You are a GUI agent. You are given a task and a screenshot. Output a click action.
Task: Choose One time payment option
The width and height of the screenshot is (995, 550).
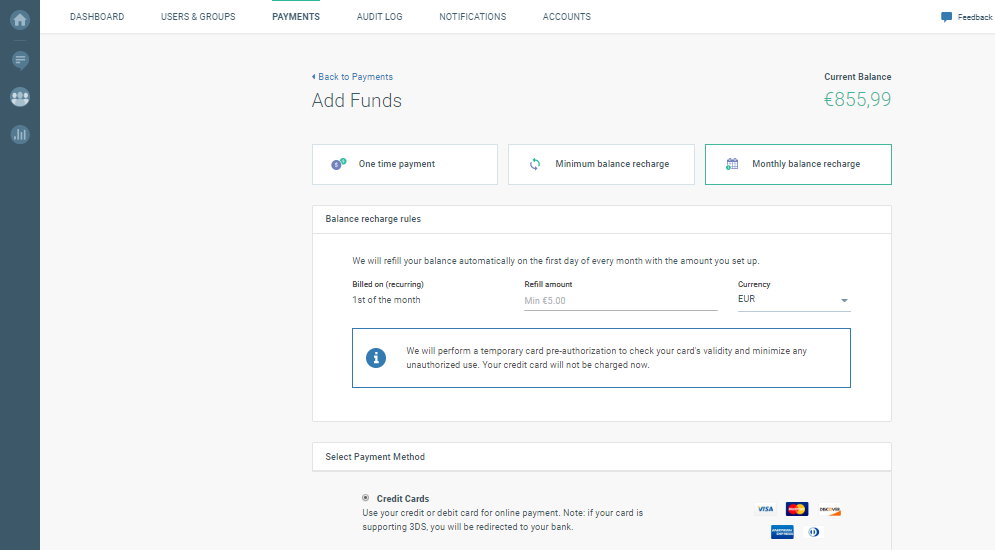click(x=405, y=164)
